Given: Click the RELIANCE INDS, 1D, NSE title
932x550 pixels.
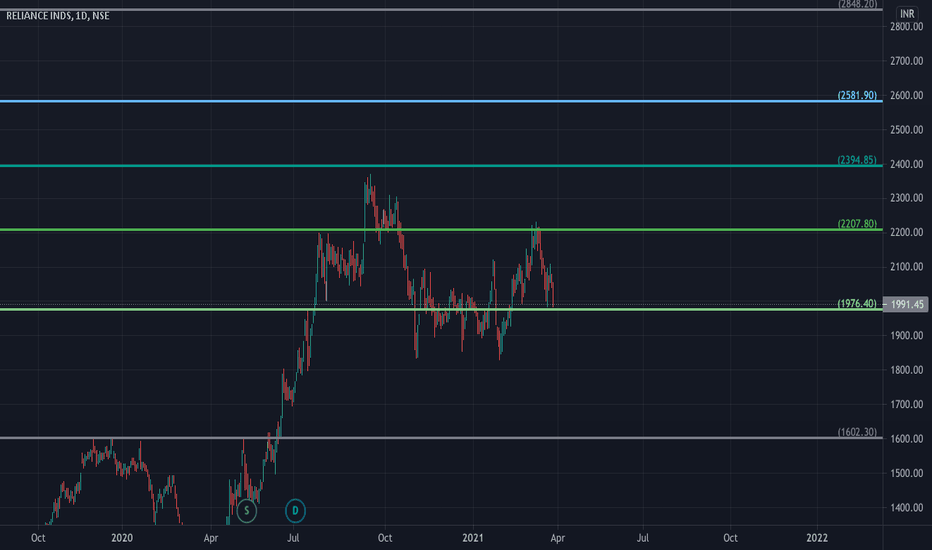Looking at the screenshot, I should tap(58, 15).
